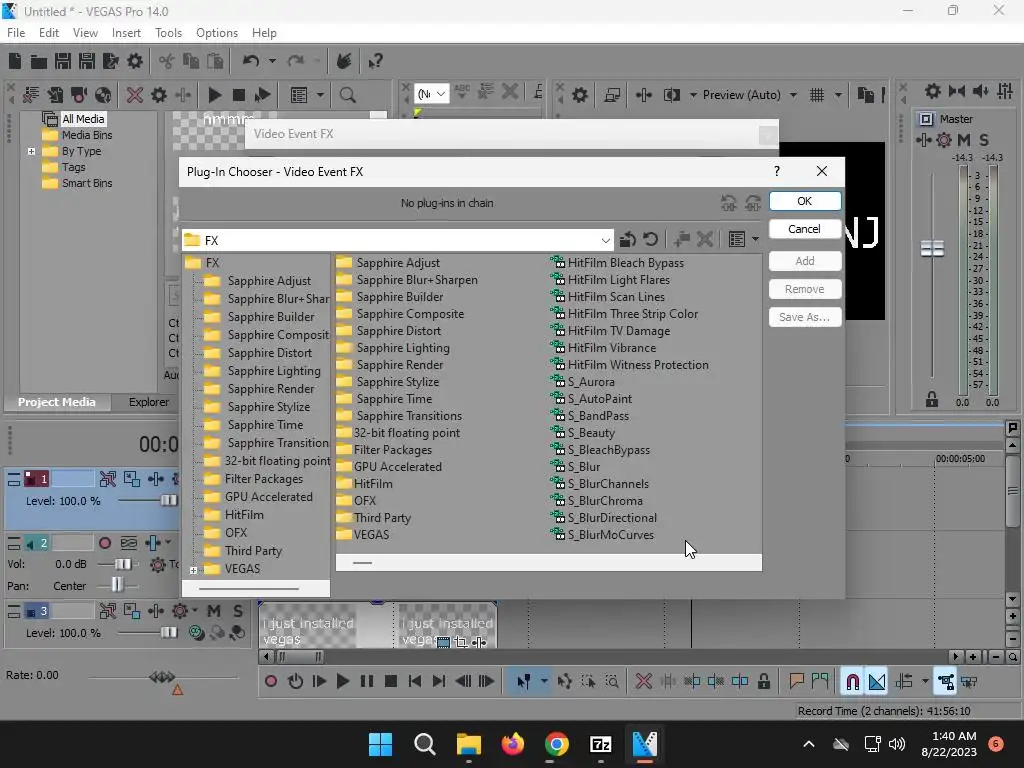Open the Options menu
The height and width of the screenshot is (768, 1024).
(217, 33)
